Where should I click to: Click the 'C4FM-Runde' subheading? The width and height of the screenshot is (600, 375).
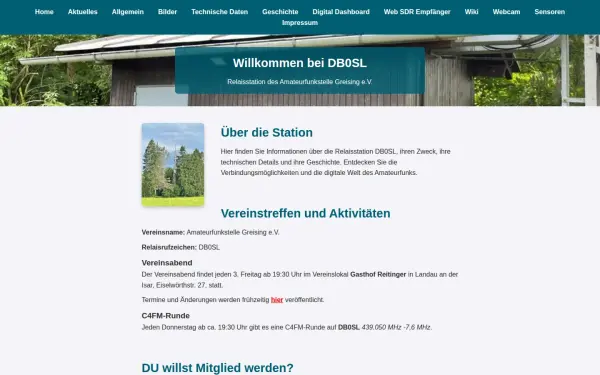[x=166, y=316]
